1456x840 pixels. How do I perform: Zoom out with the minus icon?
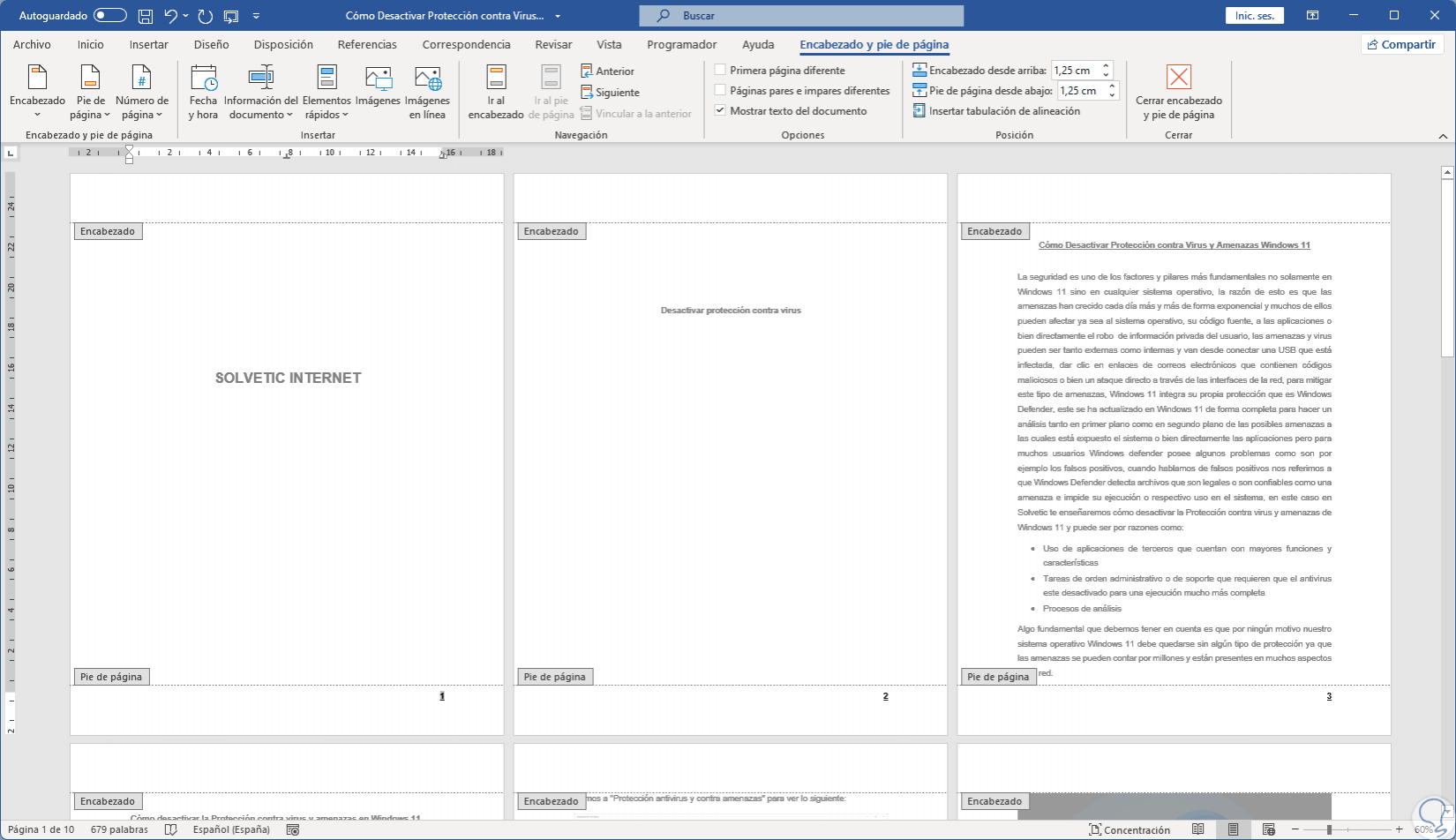click(1295, 829)
